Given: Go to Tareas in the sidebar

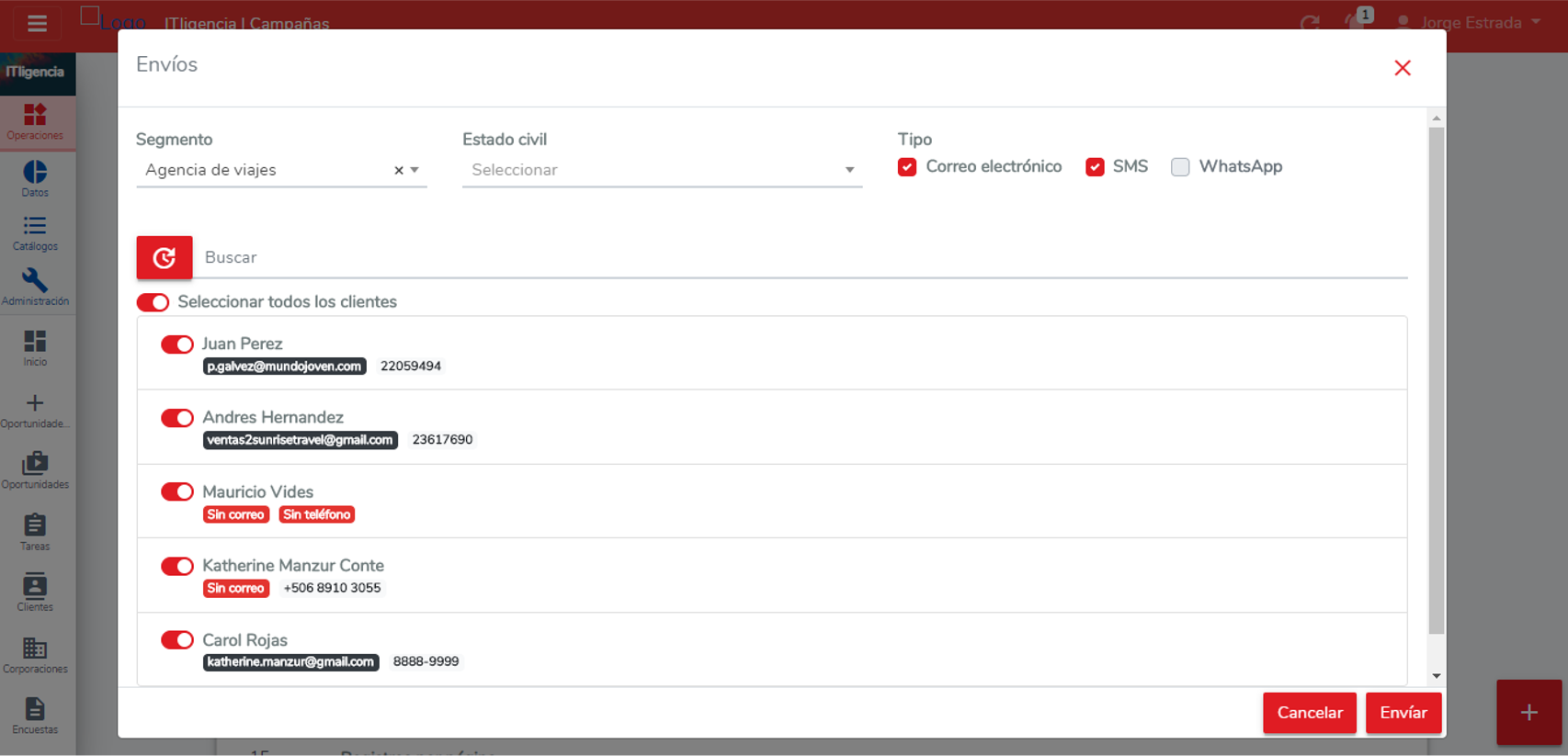Looking at the screenshot, I should [x=35, y=532].
